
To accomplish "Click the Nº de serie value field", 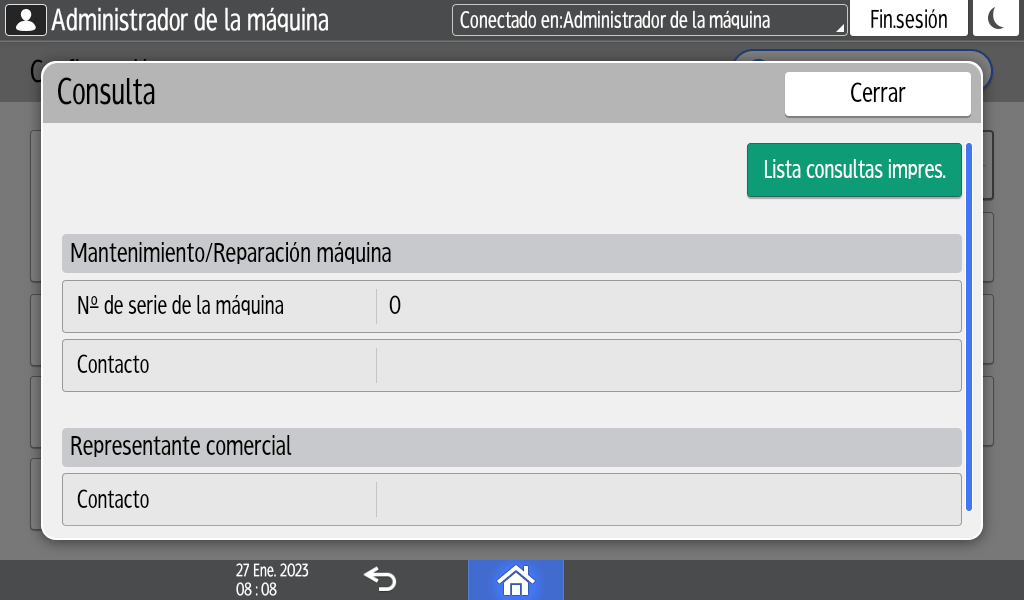I will (x=669, y=306).
